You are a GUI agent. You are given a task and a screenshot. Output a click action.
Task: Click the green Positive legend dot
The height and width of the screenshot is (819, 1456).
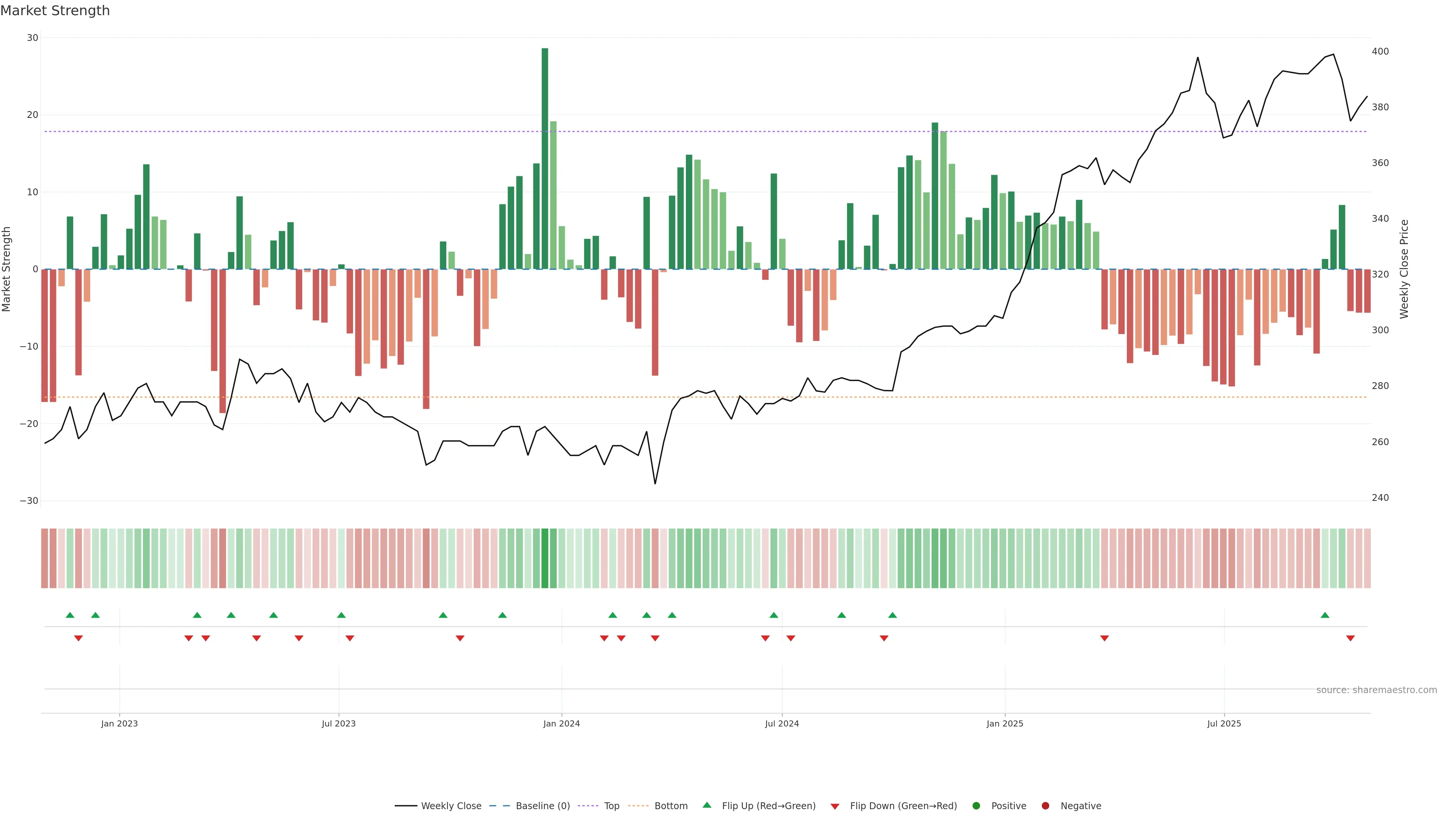click(976, 806)
